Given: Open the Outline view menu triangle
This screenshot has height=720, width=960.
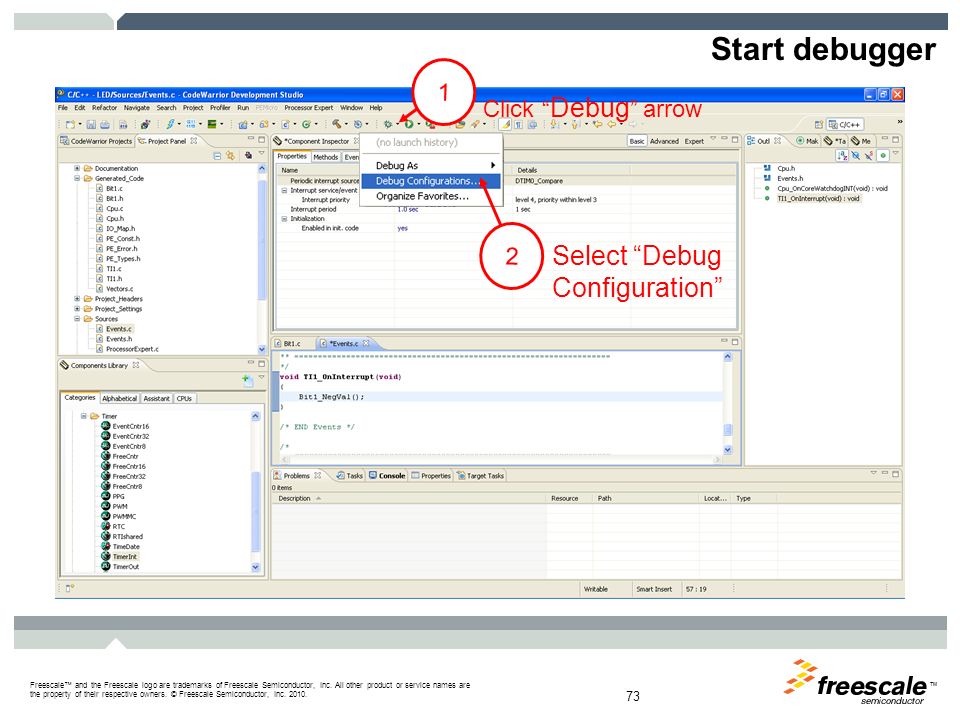Looking at the screenshot, I should point(896,153).
